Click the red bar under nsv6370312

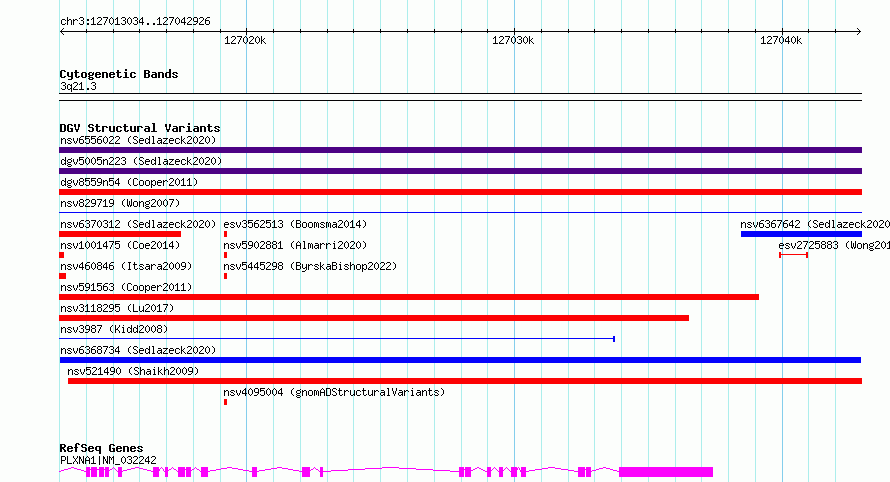point(120,234)
